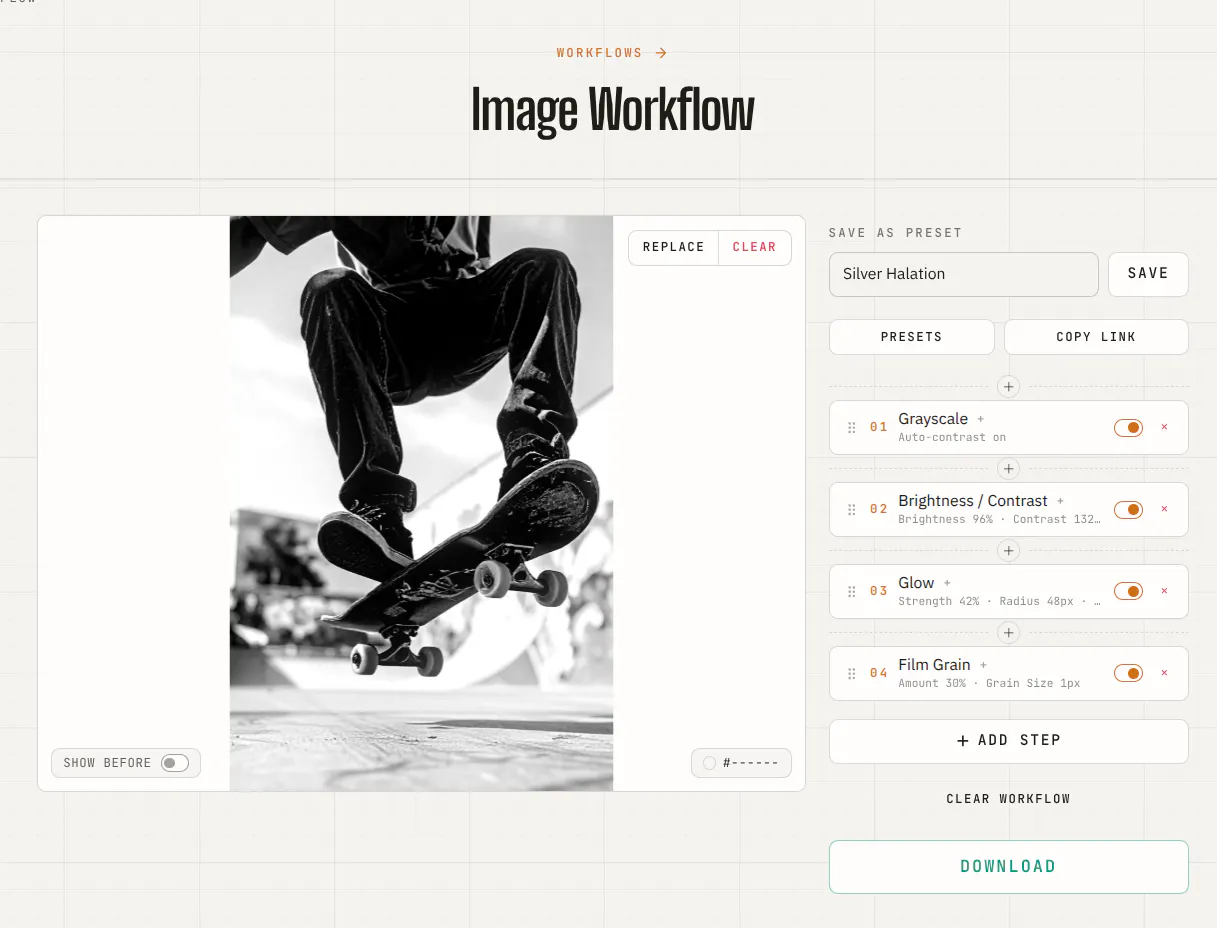Click the 'Brightness 96% · Contrast 132' summary
Screen dimensions: 1217x928
999,520
